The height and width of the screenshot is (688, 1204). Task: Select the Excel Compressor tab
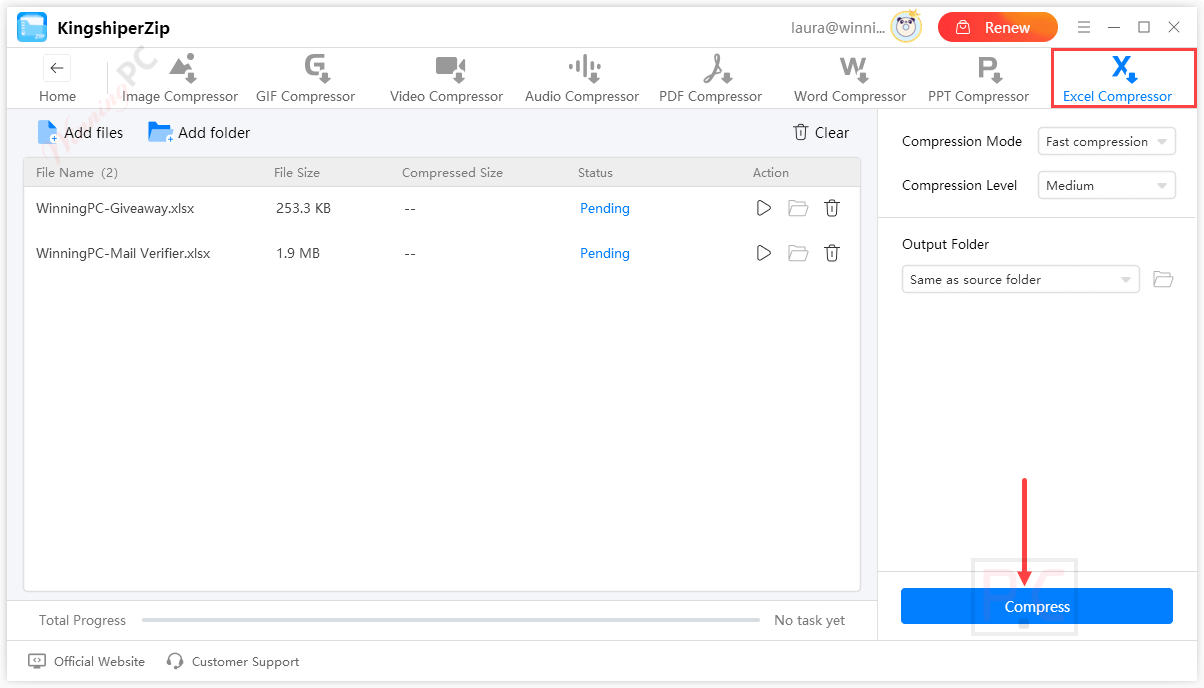pos(1123,78)
